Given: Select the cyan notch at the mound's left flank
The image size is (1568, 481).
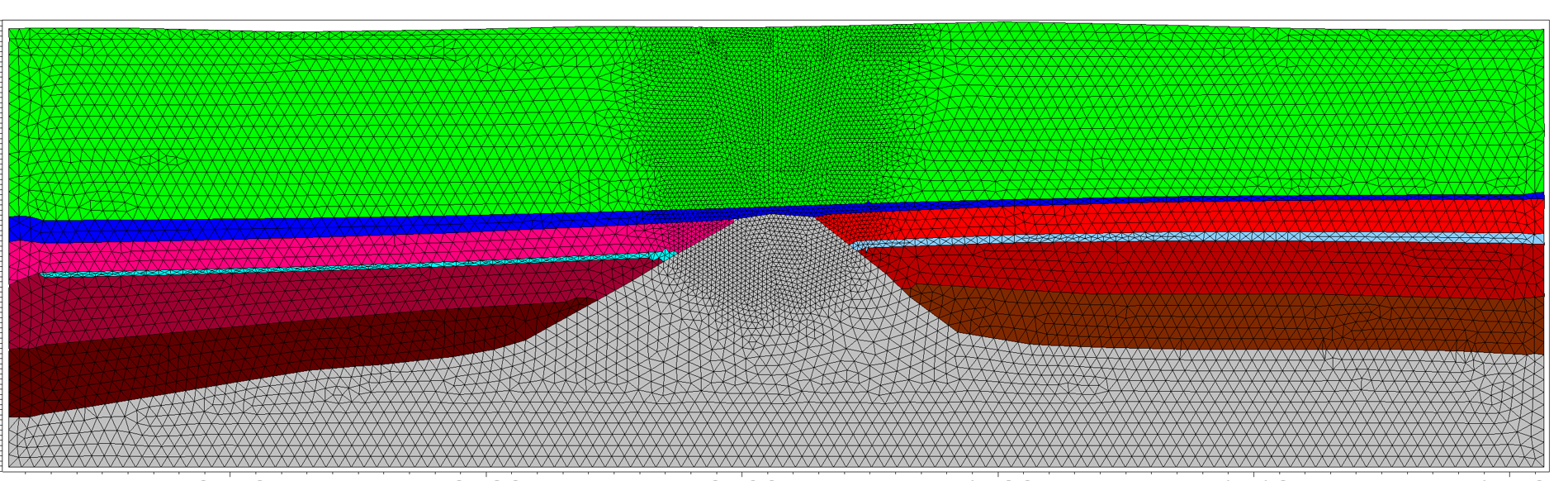Looking at the screenshot, I should pos(666,255).
